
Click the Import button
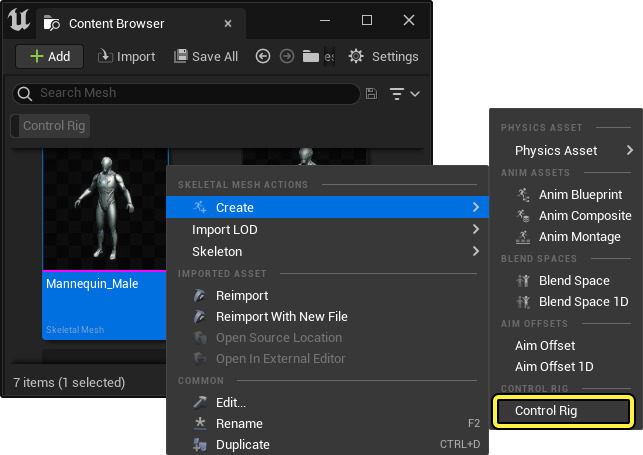tap(126, 57)
